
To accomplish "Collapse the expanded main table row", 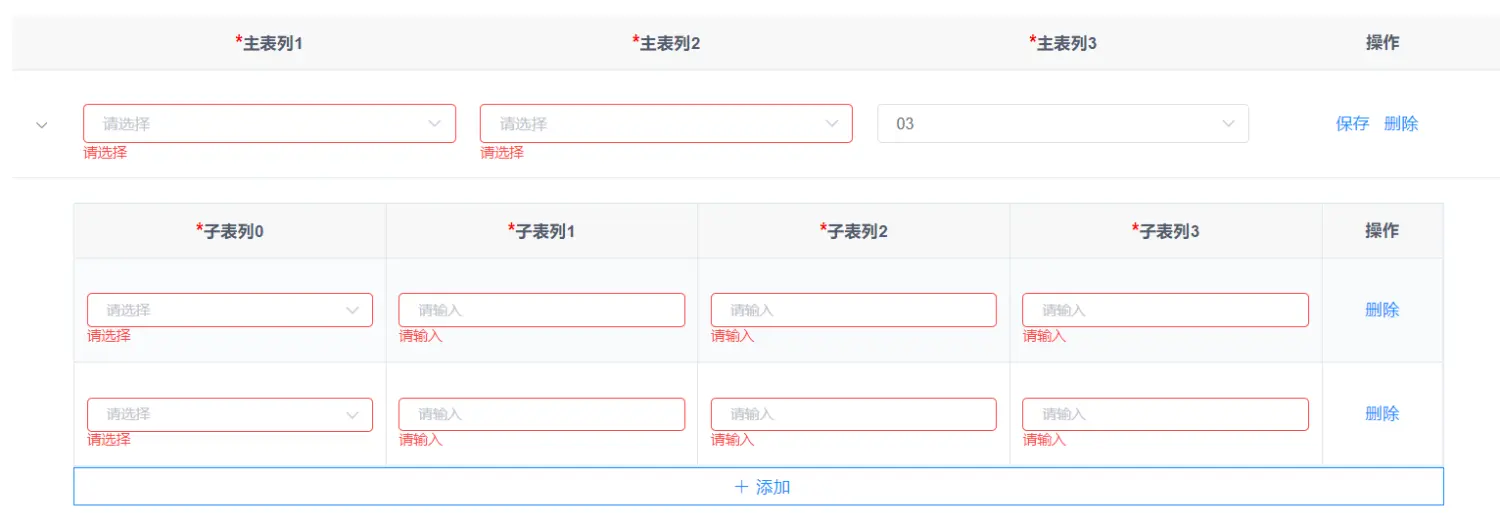I will (42, 125).
